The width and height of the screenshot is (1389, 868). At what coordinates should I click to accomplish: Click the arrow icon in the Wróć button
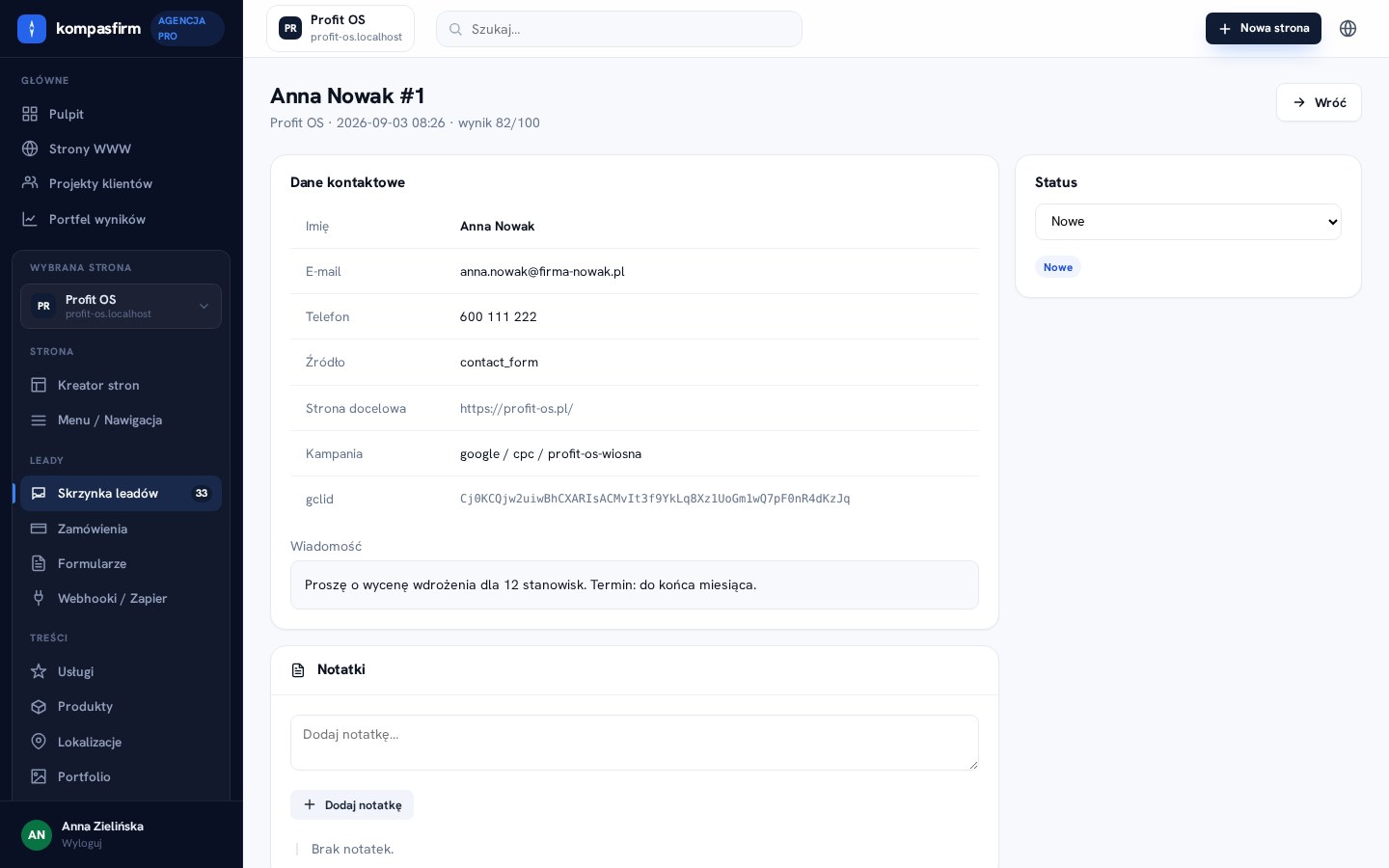pyautogui.click(x=1299, y=102)
